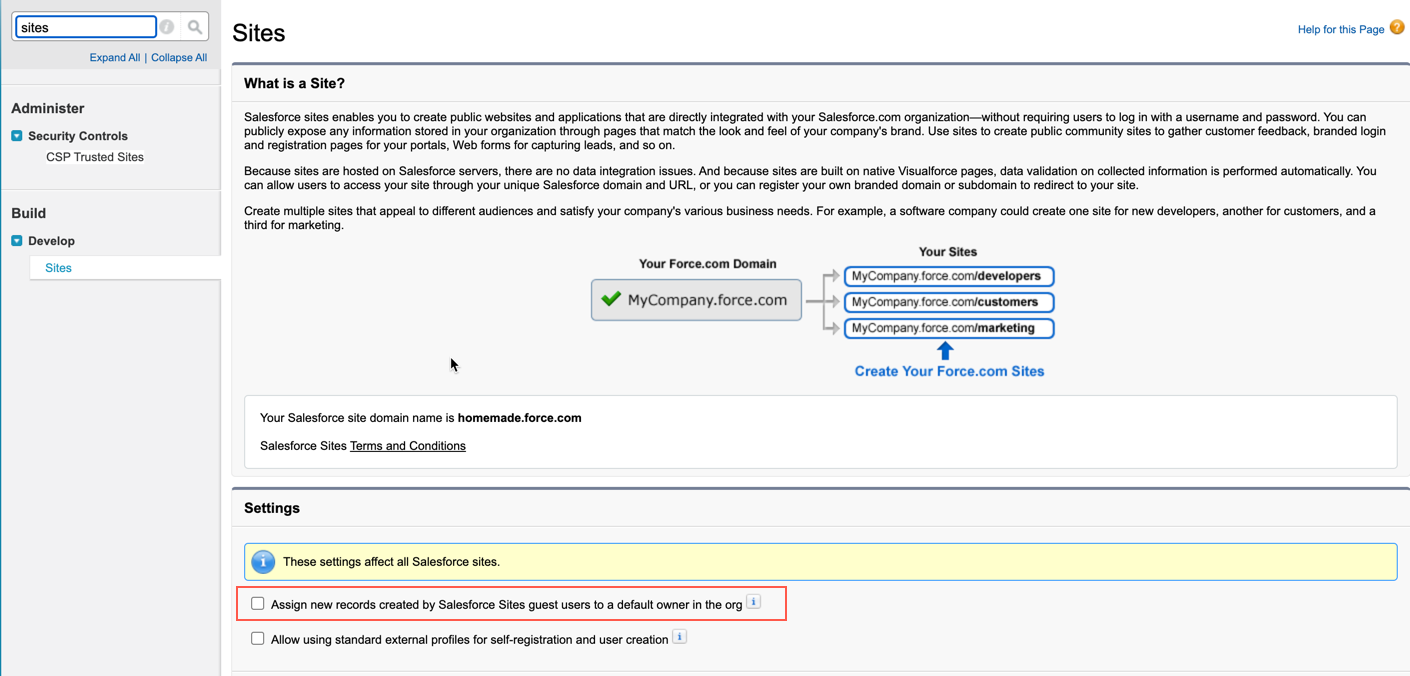Click the search magnifier icon in Quick Find
This screenshot has height=676, width=1410.
(195, 27)
